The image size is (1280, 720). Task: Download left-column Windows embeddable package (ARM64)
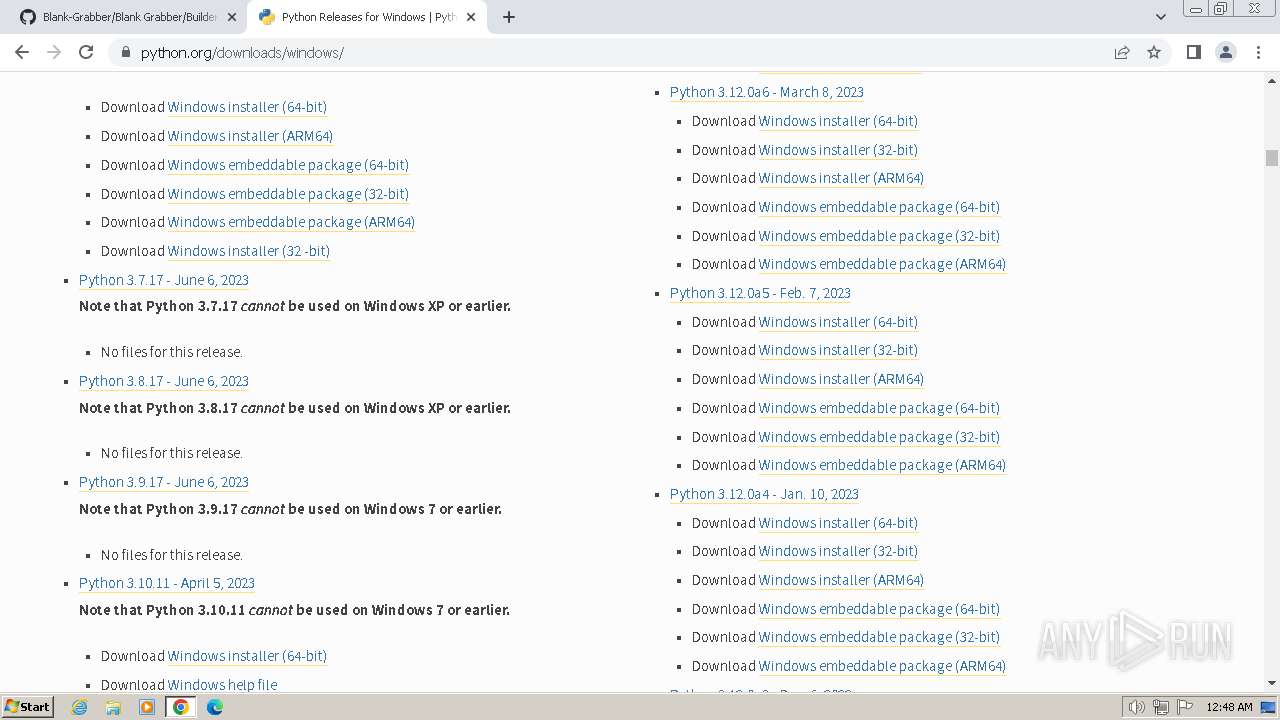tap(291, 222)
